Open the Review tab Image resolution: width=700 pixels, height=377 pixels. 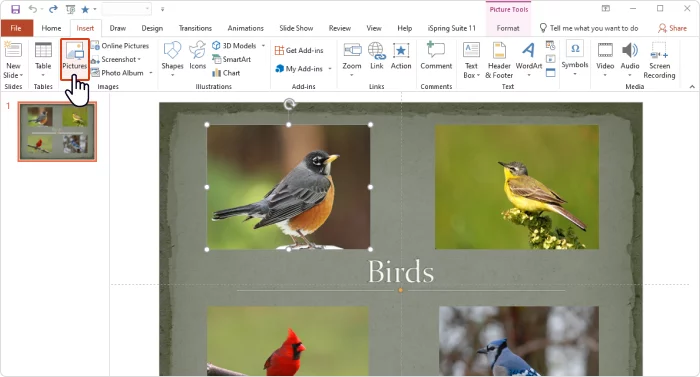[340, 28]
